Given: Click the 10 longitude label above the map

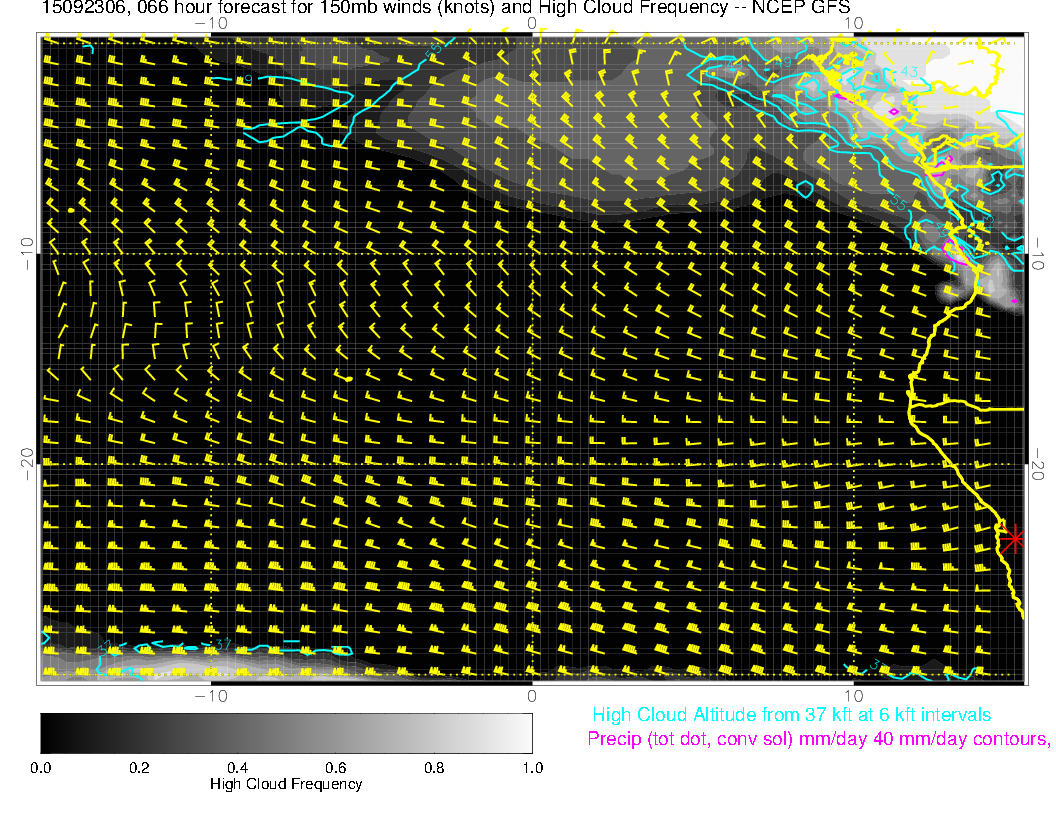Looking at the screenshot, I should coord(853,23).
